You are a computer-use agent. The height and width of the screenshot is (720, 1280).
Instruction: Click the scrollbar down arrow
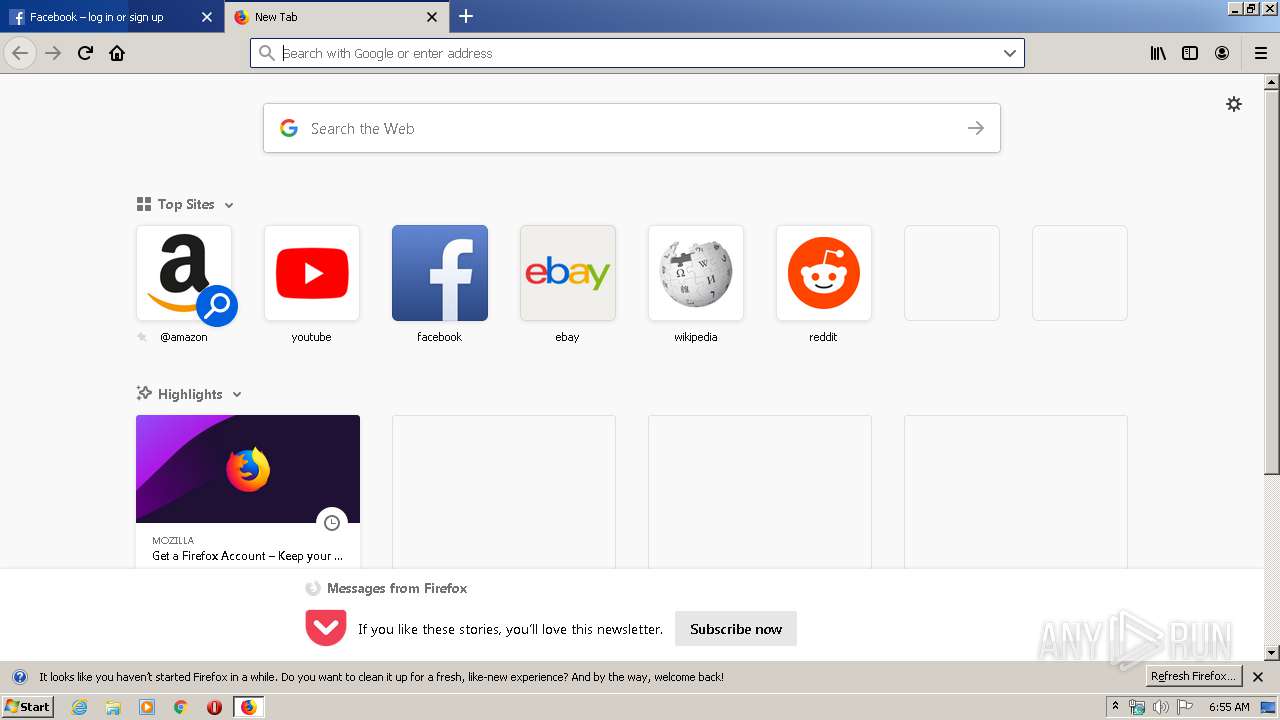click(x=1272, y=653)
